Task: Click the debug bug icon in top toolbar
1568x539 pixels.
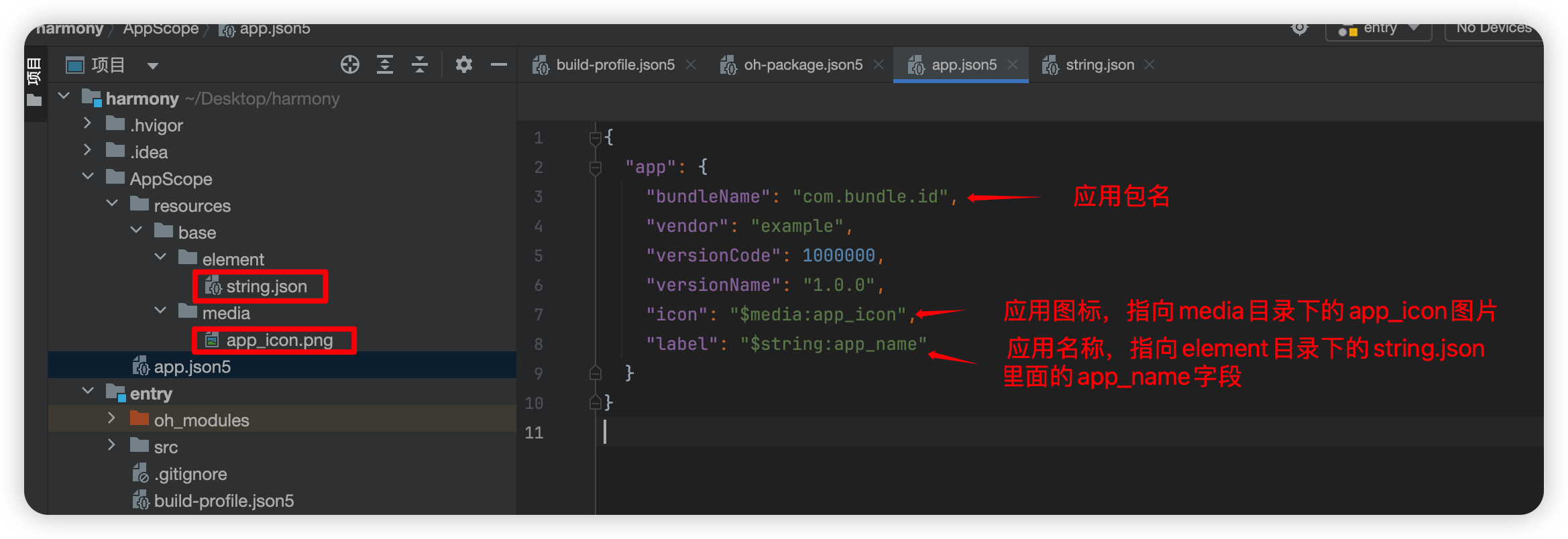Action: (x=1299, y=29)
